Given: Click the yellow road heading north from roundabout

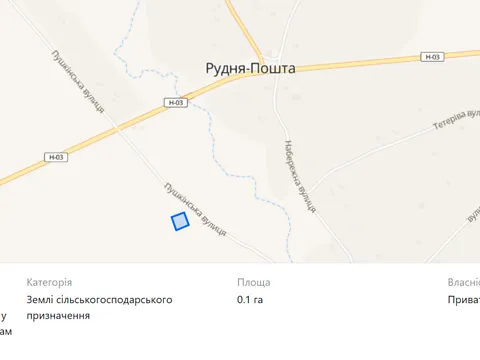Looking at the screenshot, I should point(243,25).
